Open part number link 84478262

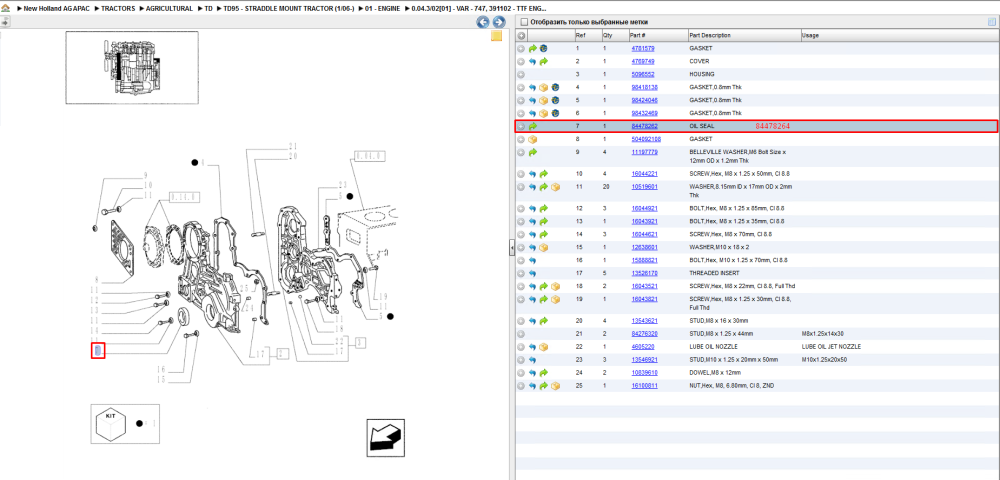pyautogui.click(x=644, y=126)
